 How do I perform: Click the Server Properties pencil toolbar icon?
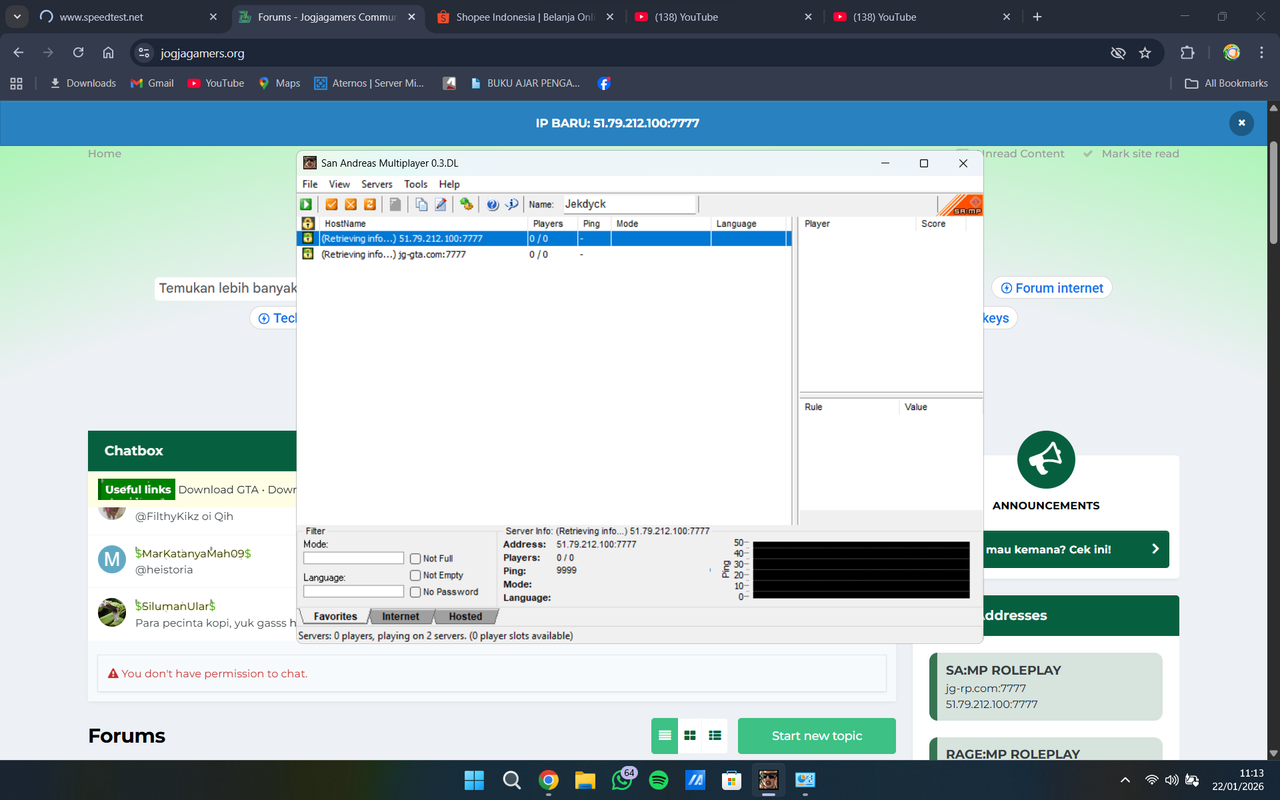click(440, 204)
